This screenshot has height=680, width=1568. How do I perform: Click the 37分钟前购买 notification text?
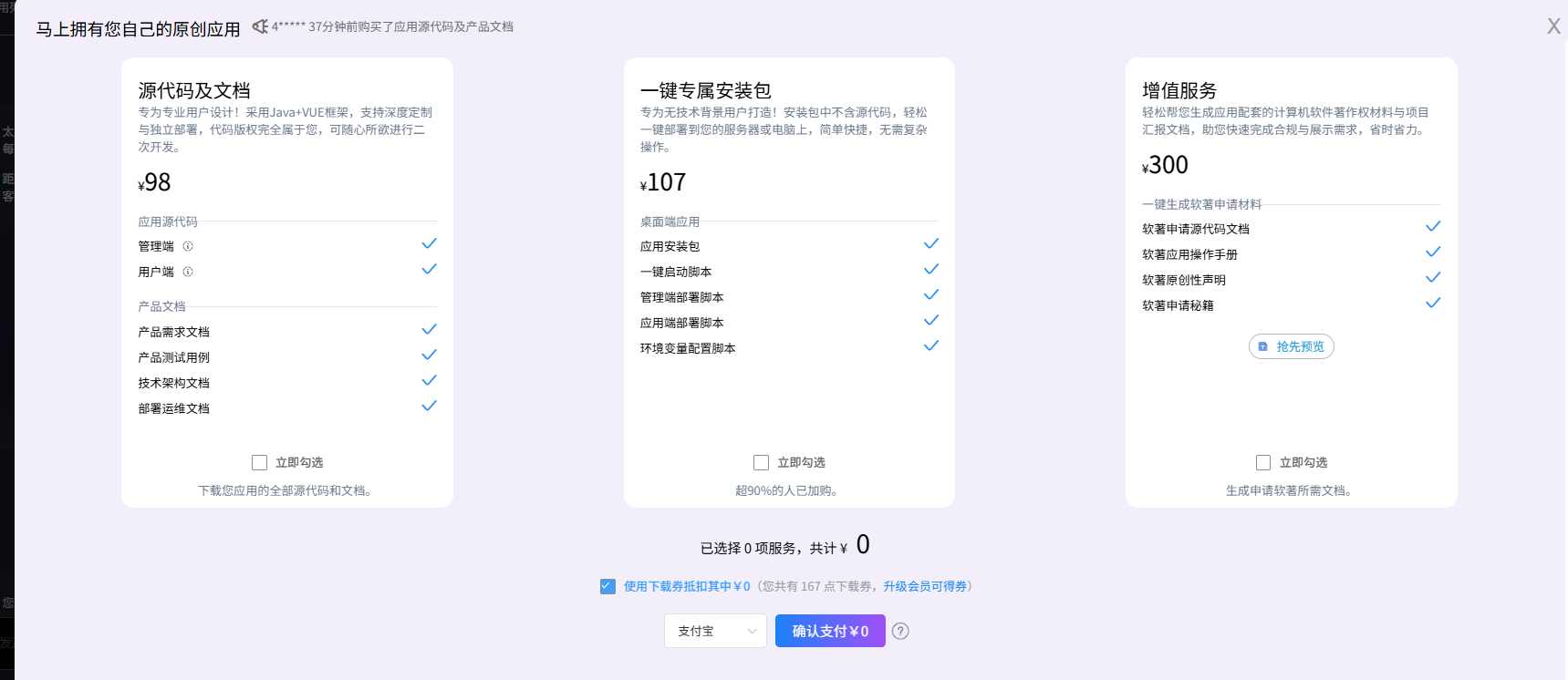392,26
